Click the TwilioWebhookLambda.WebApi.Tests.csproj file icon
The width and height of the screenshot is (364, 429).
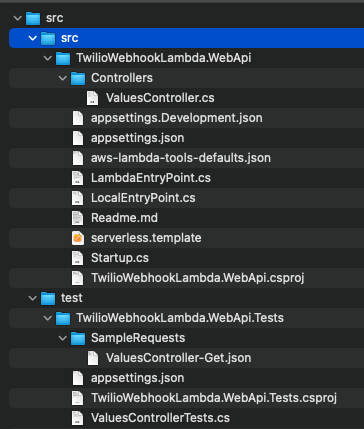[78, 398]
